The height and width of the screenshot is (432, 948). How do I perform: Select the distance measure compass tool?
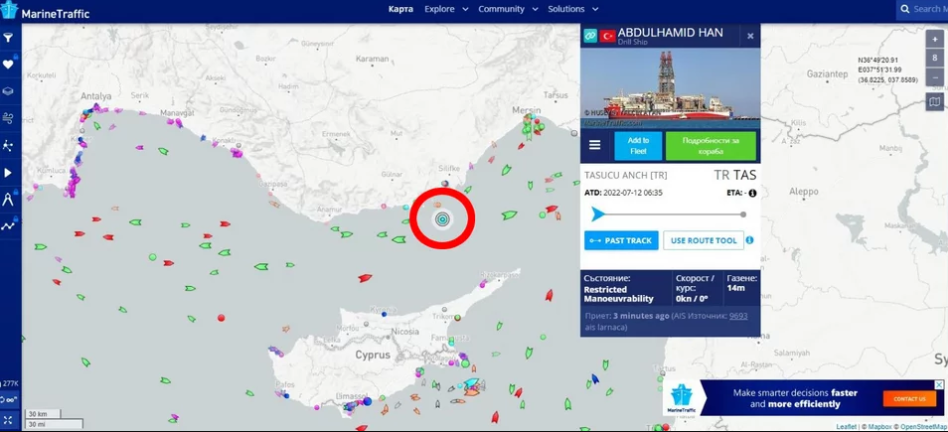pyautogui.click(x=9, y=200)
